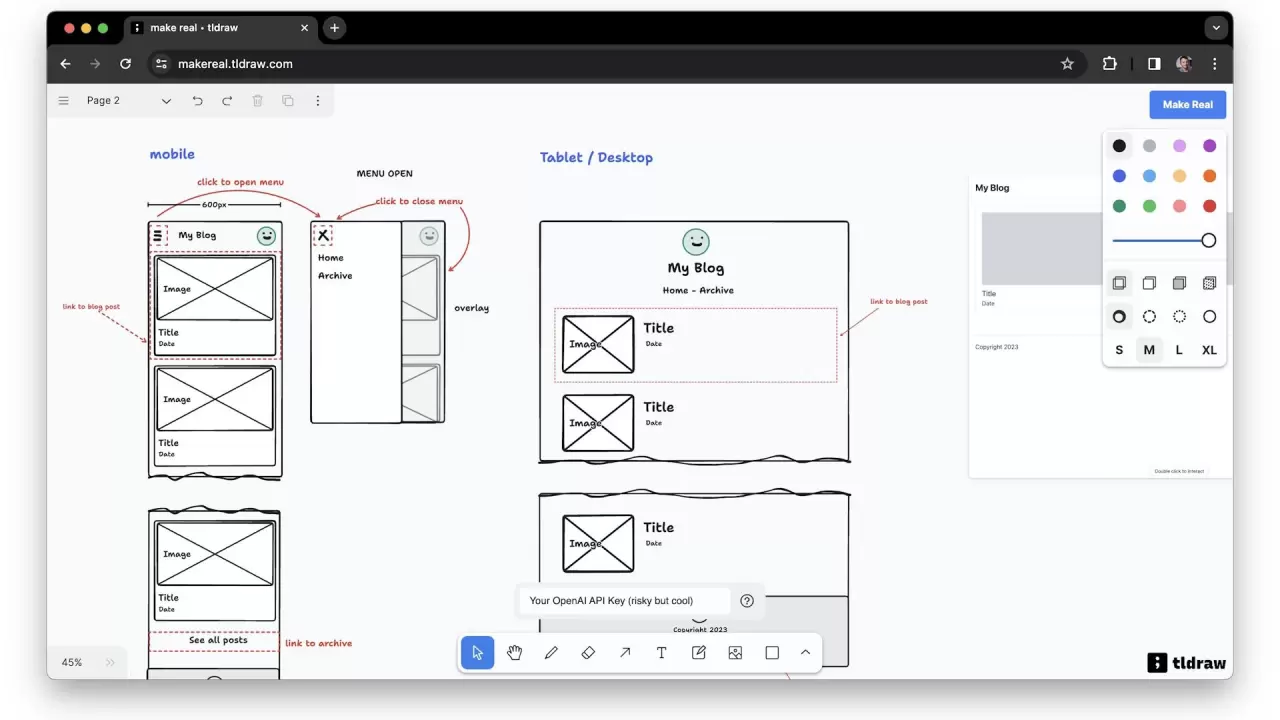Open the hamburger main menu

(64, 101)
